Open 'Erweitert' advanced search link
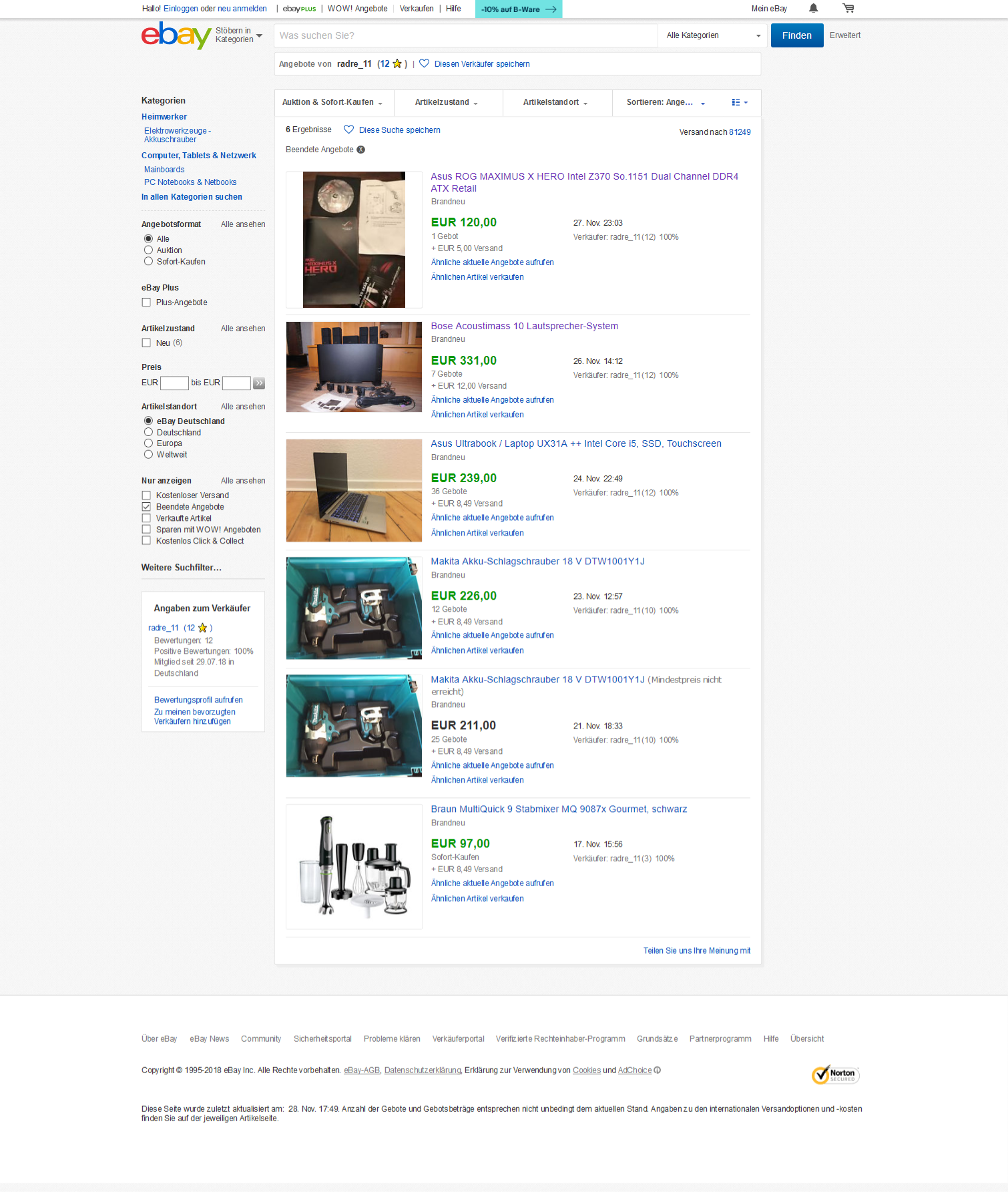The width and height of the screenshot is (1008, 1192). tap(845, 35)
